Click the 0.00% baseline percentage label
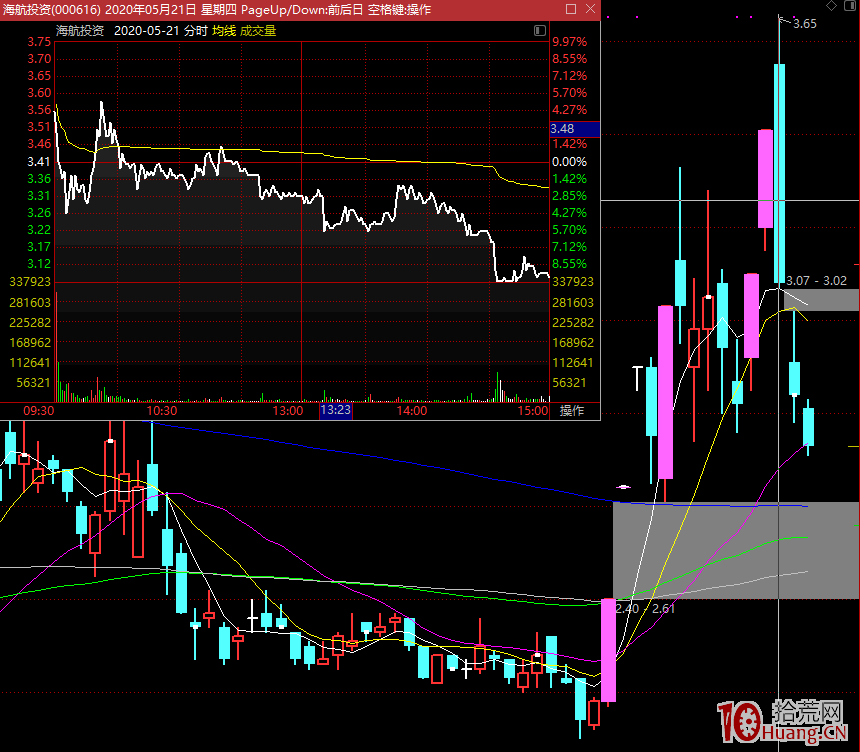 click(569, 162)
